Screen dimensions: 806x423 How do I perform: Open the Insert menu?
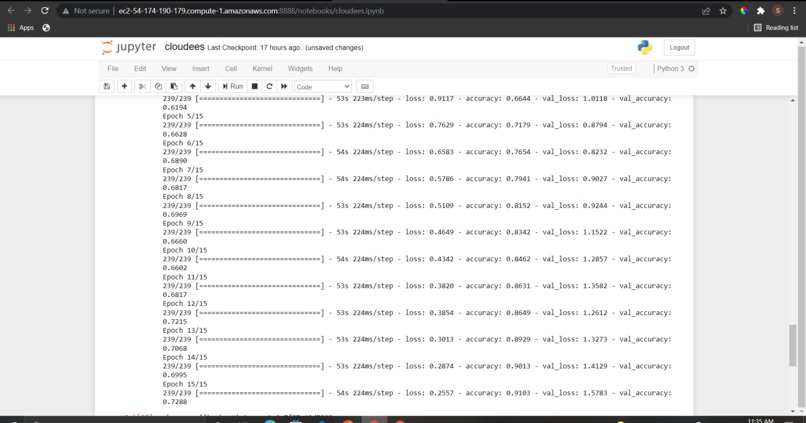(200, 68)
